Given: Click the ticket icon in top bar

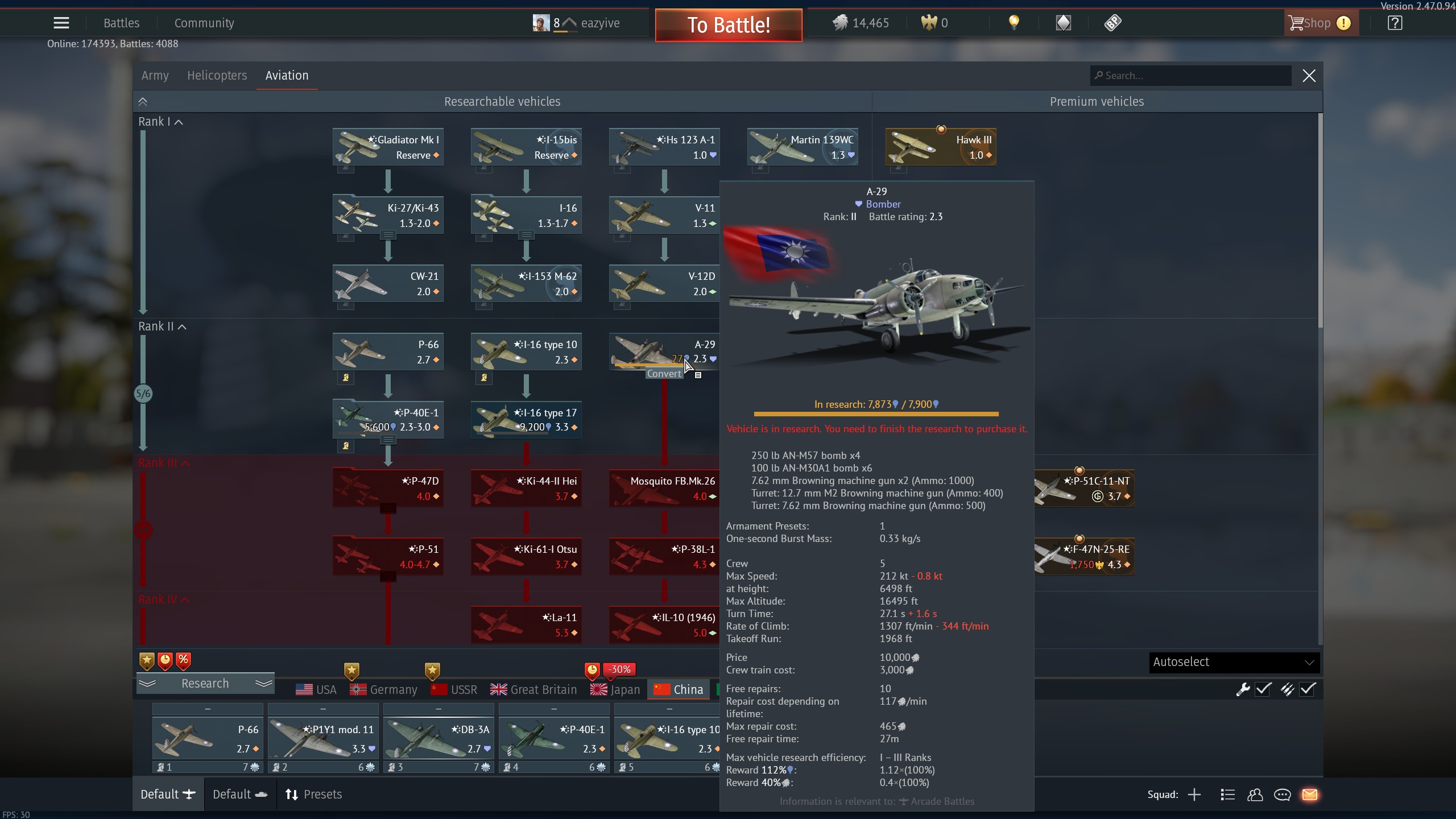Looking at the screenshot, I should click(x=1112, y=23).
